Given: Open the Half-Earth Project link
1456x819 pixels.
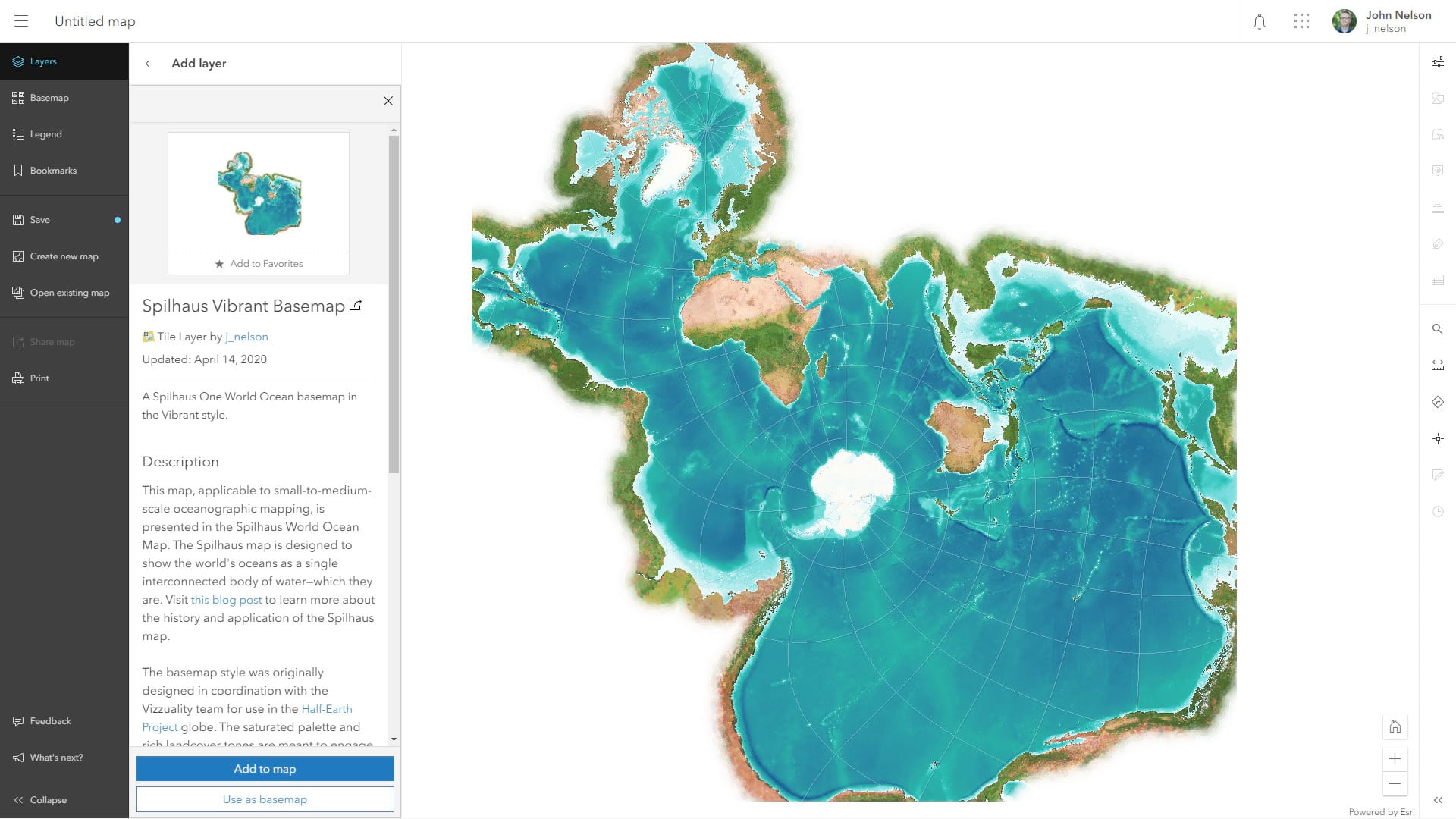Looking at the screenshot, I should (326, 709).
